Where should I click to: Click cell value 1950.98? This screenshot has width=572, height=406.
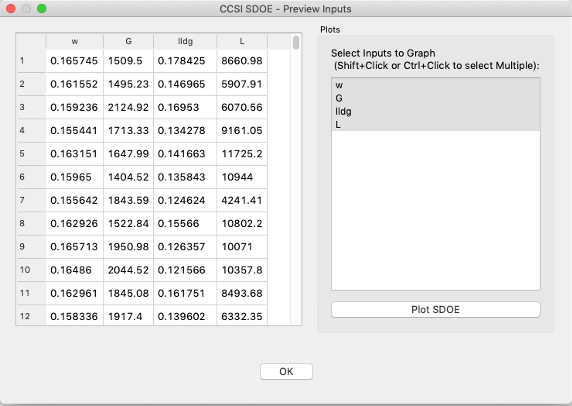(x=128, y=247)
